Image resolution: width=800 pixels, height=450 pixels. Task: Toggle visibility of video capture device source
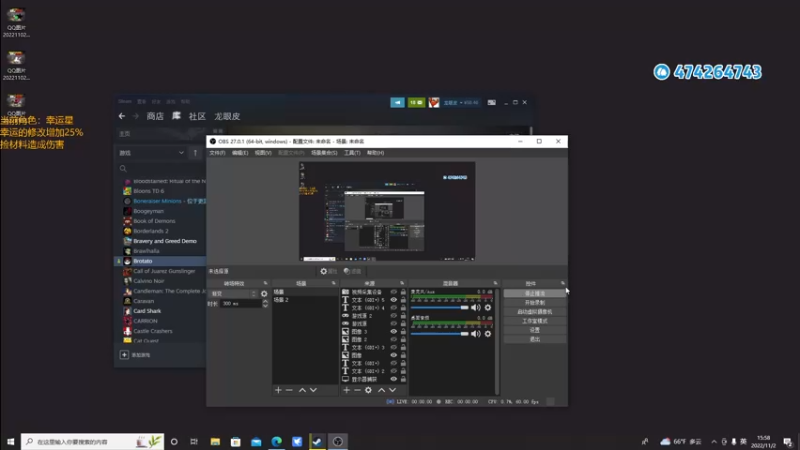(393, 292)
